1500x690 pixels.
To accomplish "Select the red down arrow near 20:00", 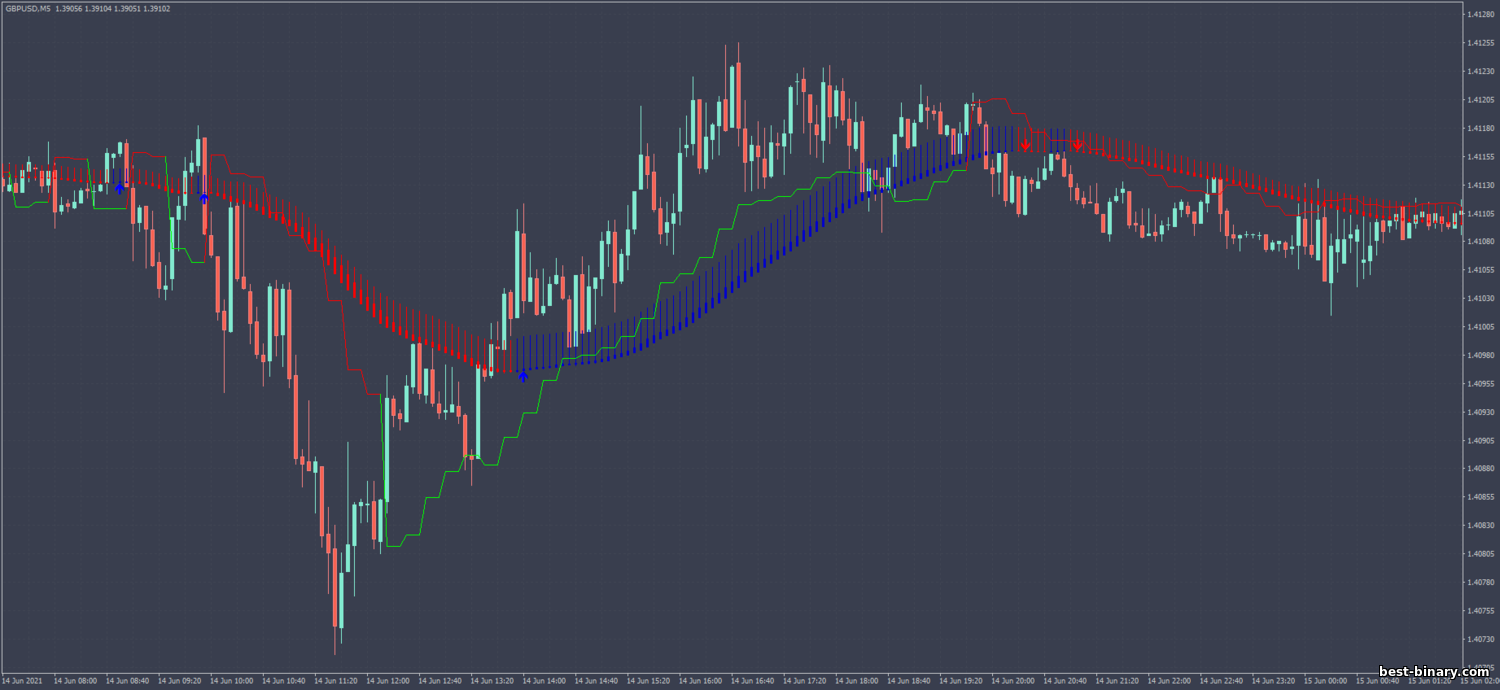I will point(1025,145).
